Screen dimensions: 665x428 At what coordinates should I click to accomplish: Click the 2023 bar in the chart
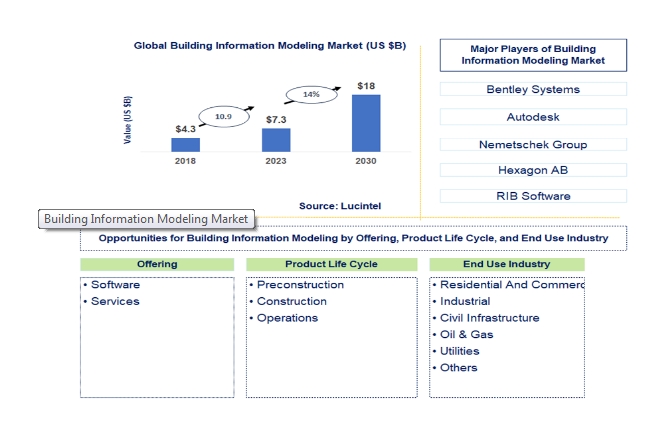tap(276, 140)
